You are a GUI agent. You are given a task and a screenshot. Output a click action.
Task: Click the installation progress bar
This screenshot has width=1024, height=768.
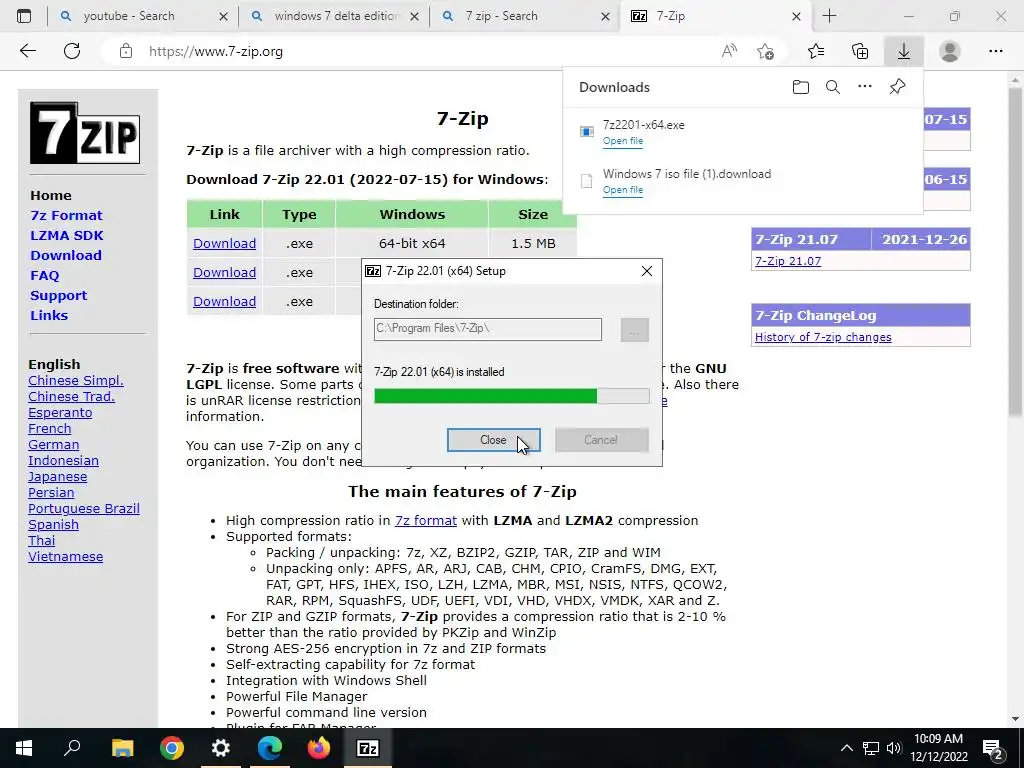[511, 396]
